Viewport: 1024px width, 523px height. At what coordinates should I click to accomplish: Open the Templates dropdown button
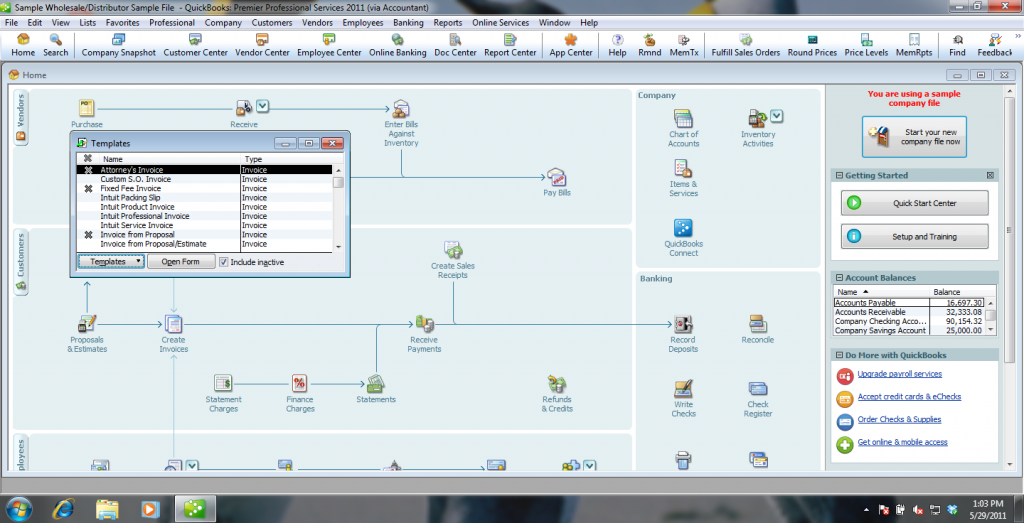coord(110,261)
